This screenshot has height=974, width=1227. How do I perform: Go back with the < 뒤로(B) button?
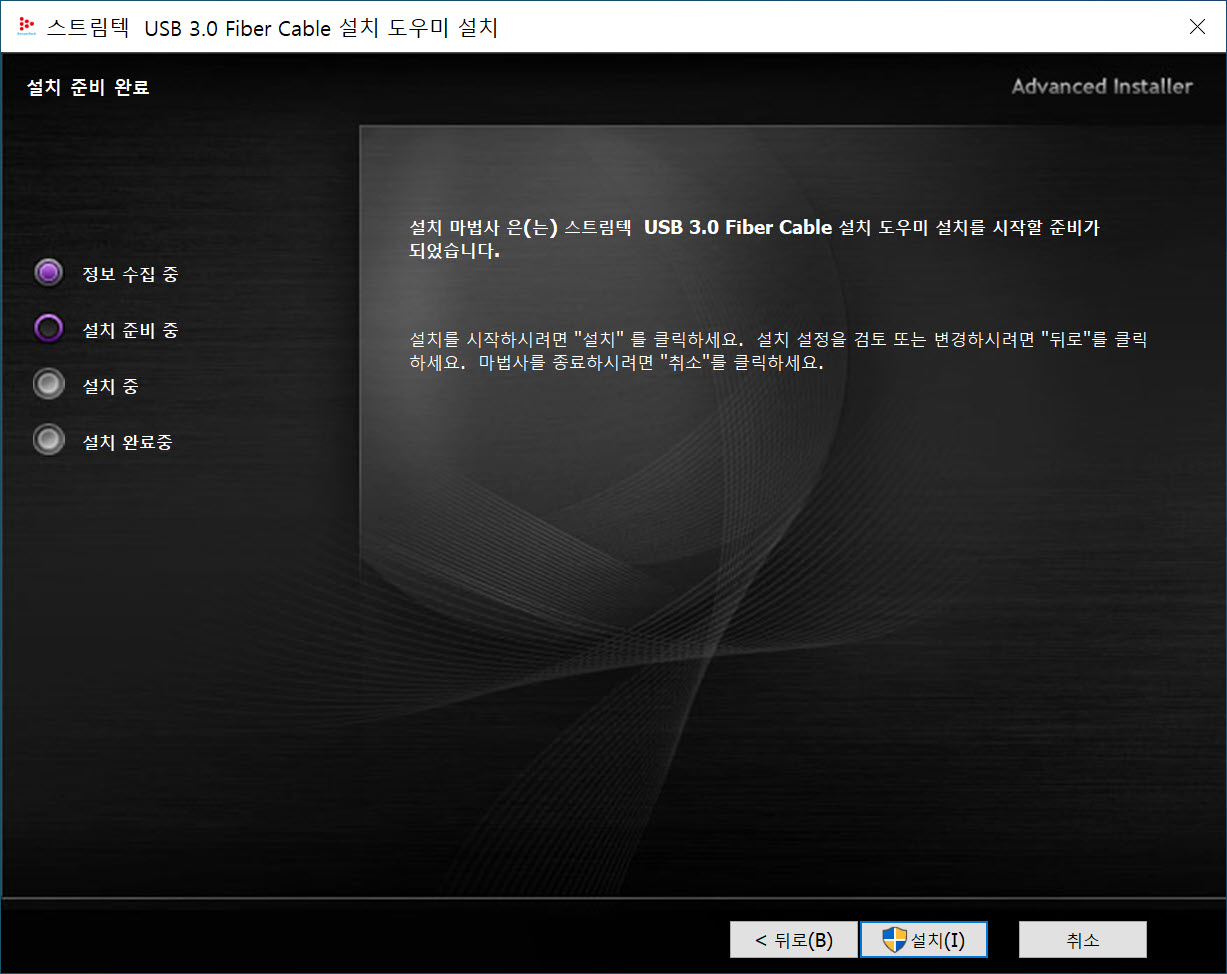click(x=794, y=940)
